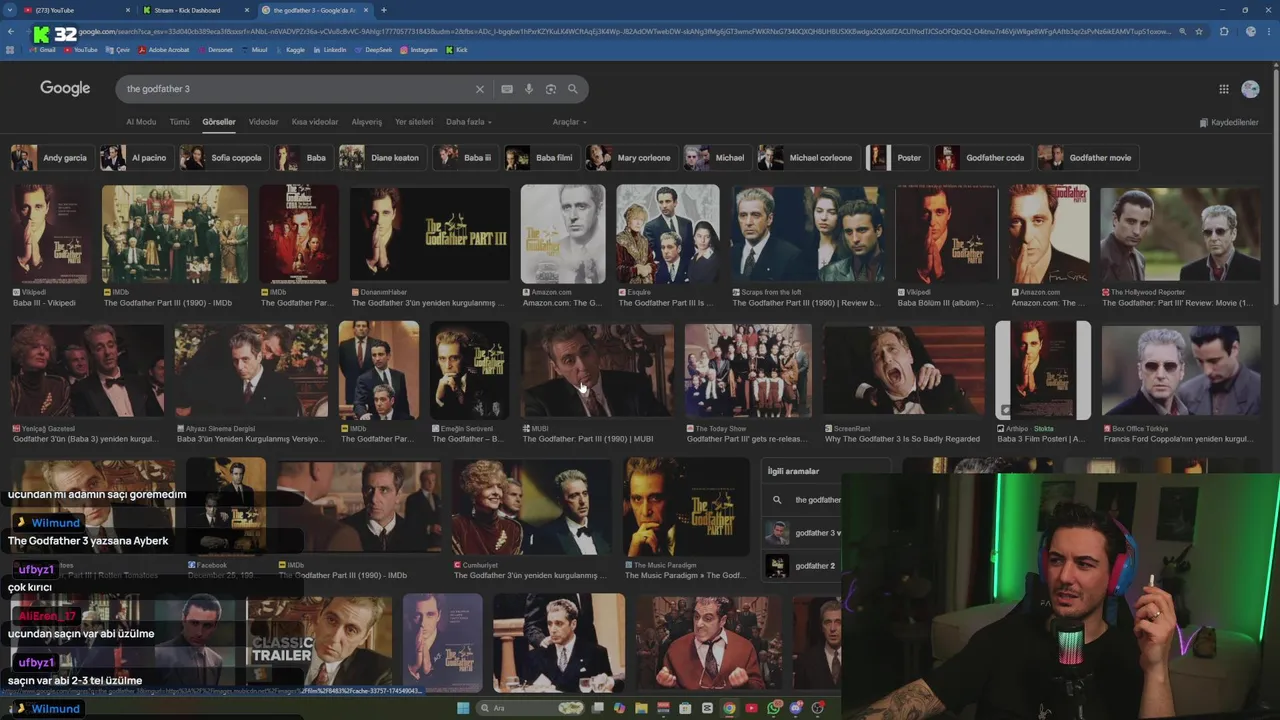Viewport: 1280px width, 720px height.
Task: Select the AI Modu search tab
Action: pyautogui.click(x=141, y=122)
